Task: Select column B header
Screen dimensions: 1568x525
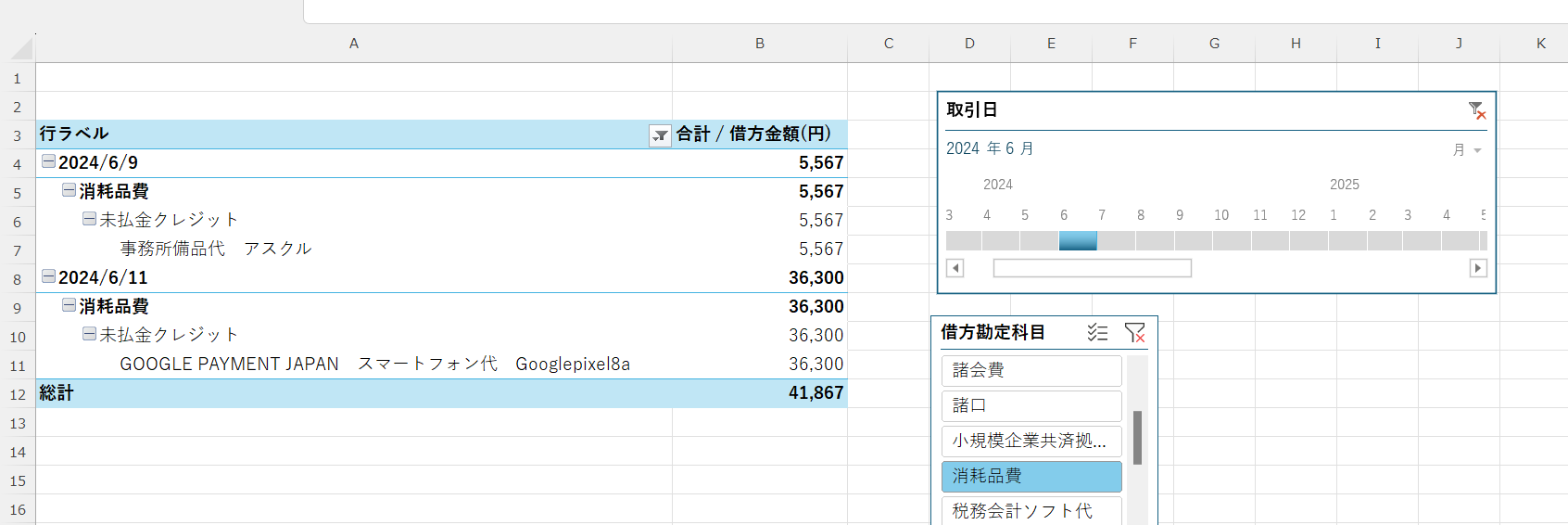Action: (x=759, y=44)
